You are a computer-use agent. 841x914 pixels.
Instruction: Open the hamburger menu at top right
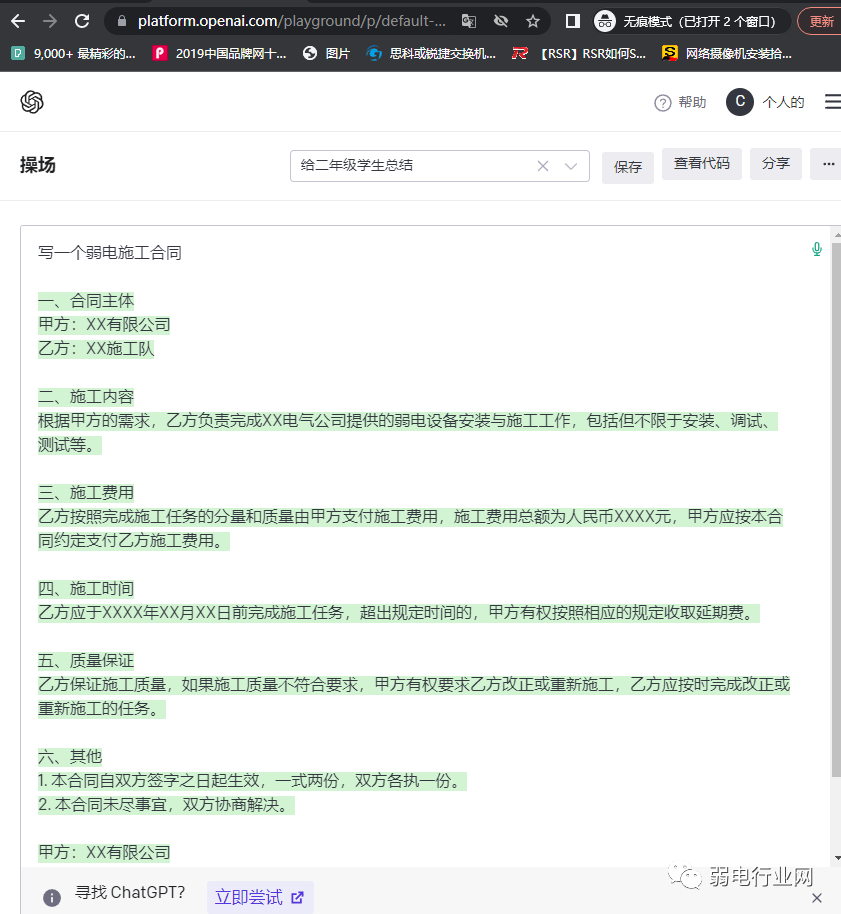[x=832, y=102]
